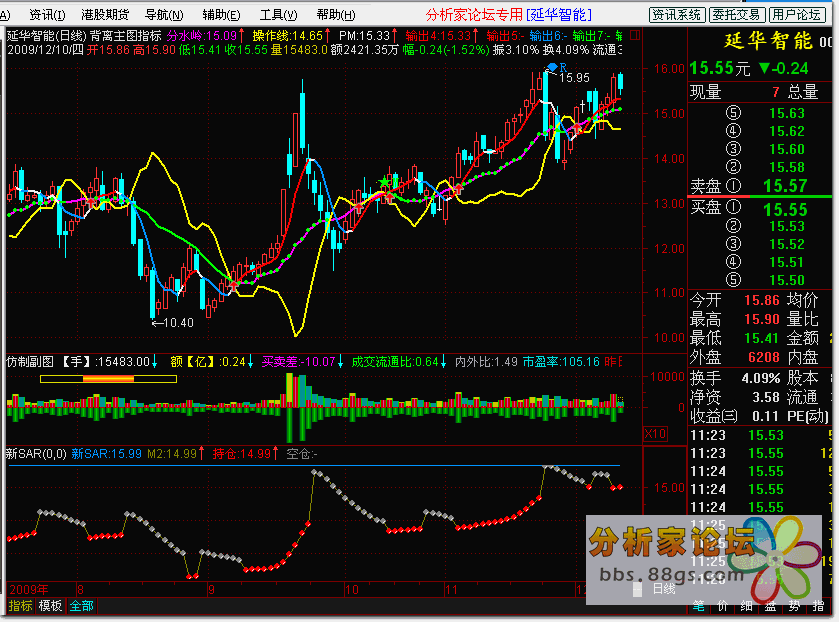Select the 细 tab at bottom right

[x=746, y=606]
